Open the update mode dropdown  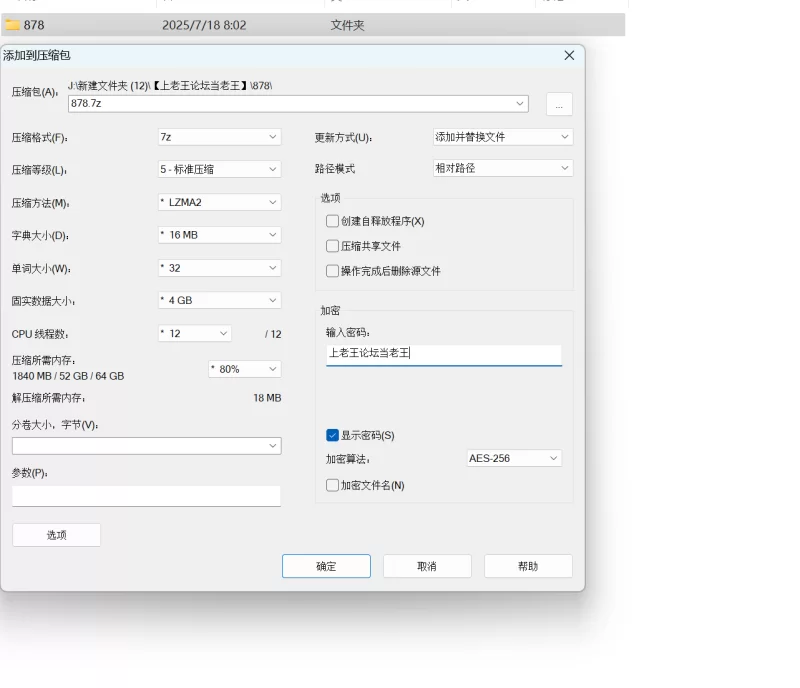(502, 137)
